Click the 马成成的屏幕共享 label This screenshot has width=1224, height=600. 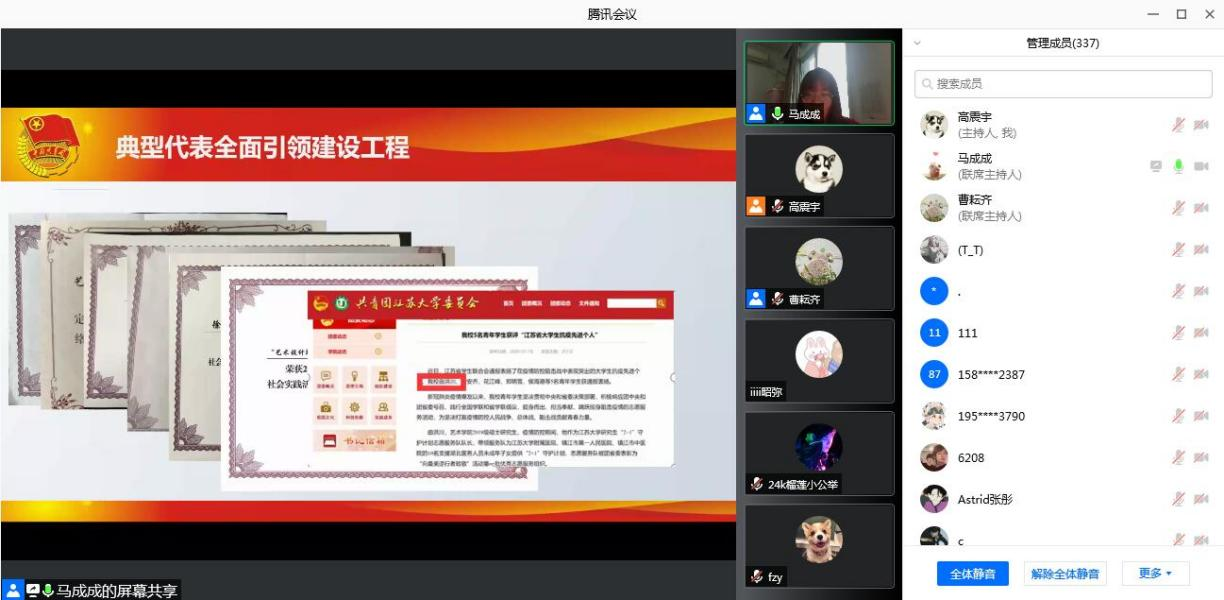click(x=116, y=590)
